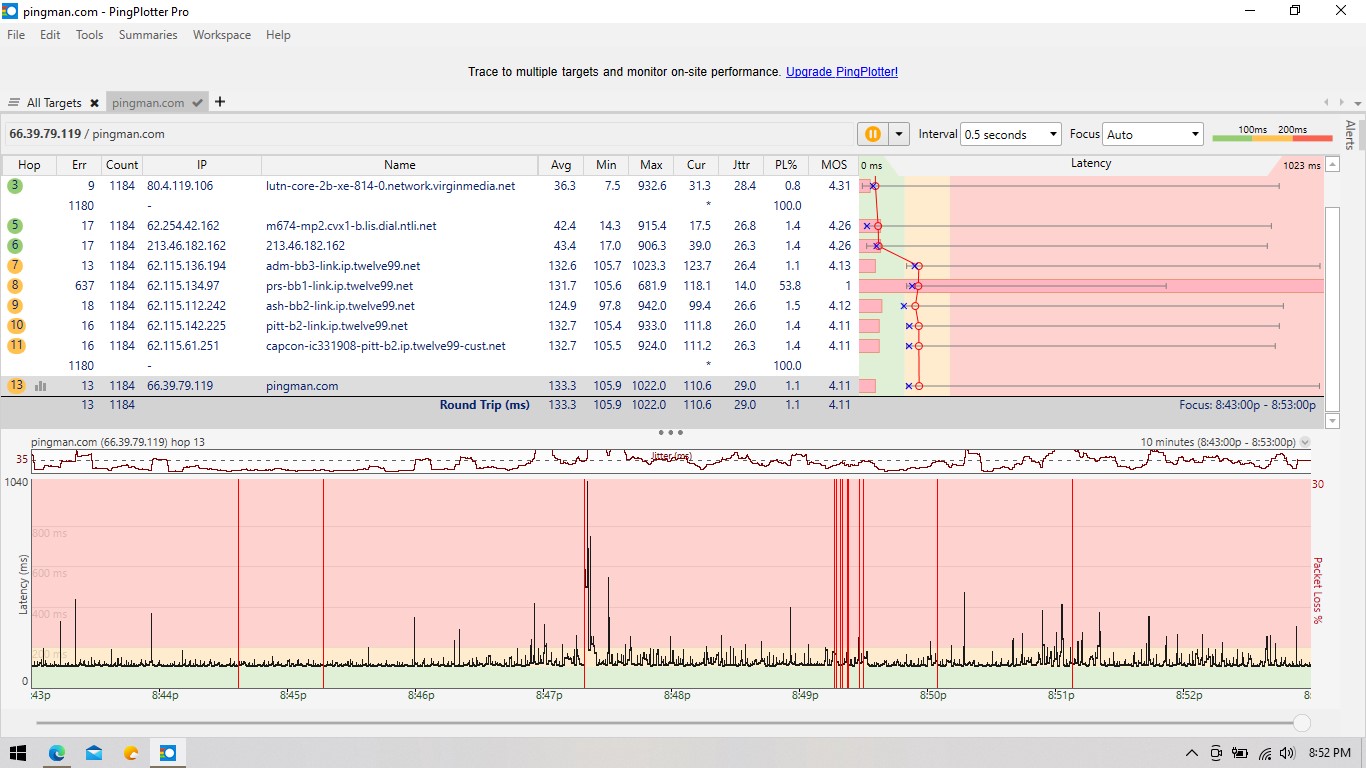Image resolution: width=1366 pixels, height=768 pixels.
Task: Open the Alerts side panel
Action: [x=1350, y=135]
